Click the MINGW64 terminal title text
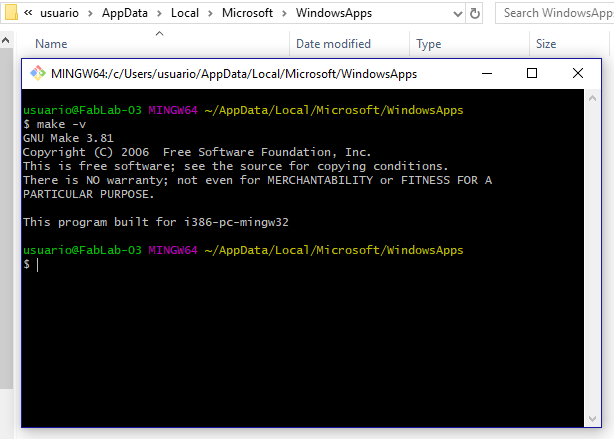The height and width of the screenshot is (439, 614). tap(234, 74)
